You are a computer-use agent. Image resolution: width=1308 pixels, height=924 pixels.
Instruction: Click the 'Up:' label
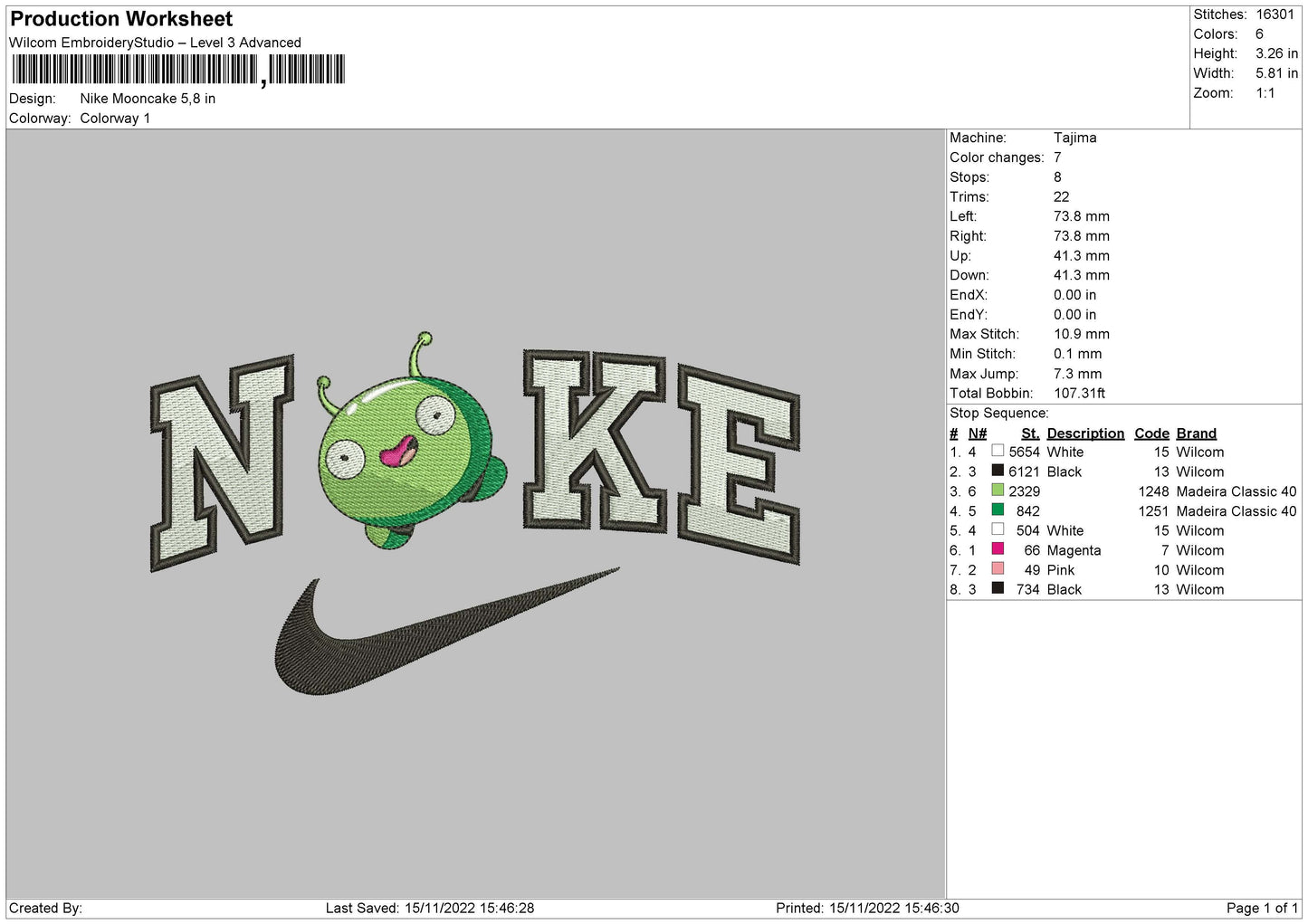tap(960, 256)
